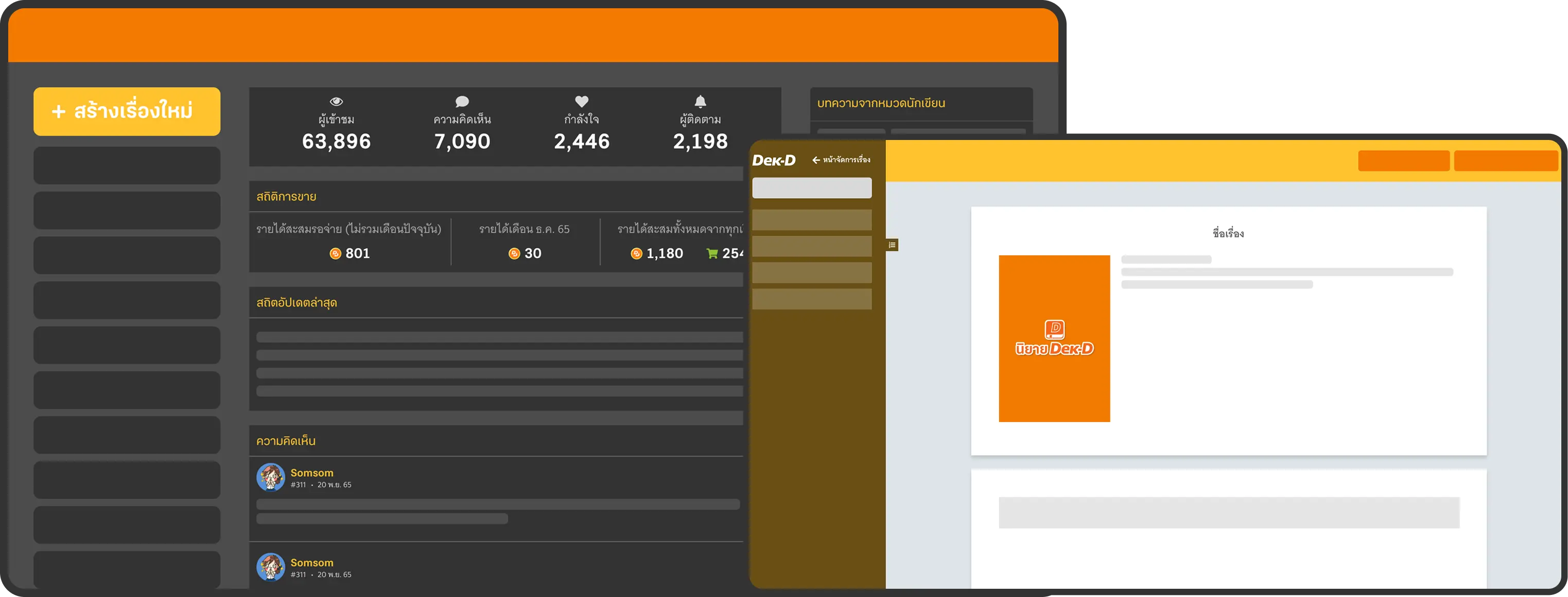The width and height of the screenshot is (1568, 597).
Task: Toggle the chapter list sidebar icon
Action: [892, 245]
